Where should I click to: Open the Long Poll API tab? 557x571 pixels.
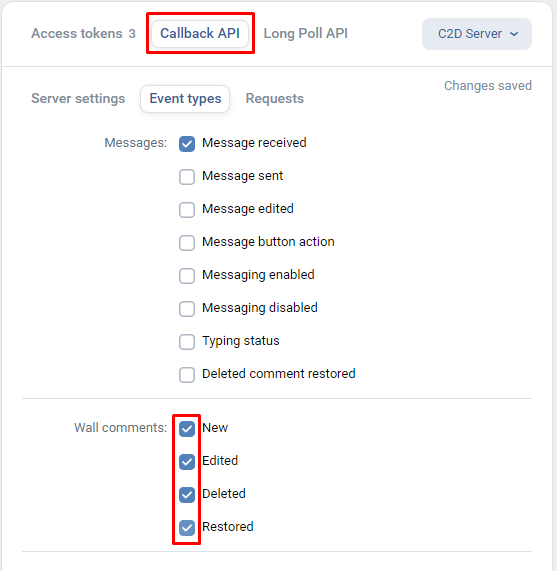point(305,34)
